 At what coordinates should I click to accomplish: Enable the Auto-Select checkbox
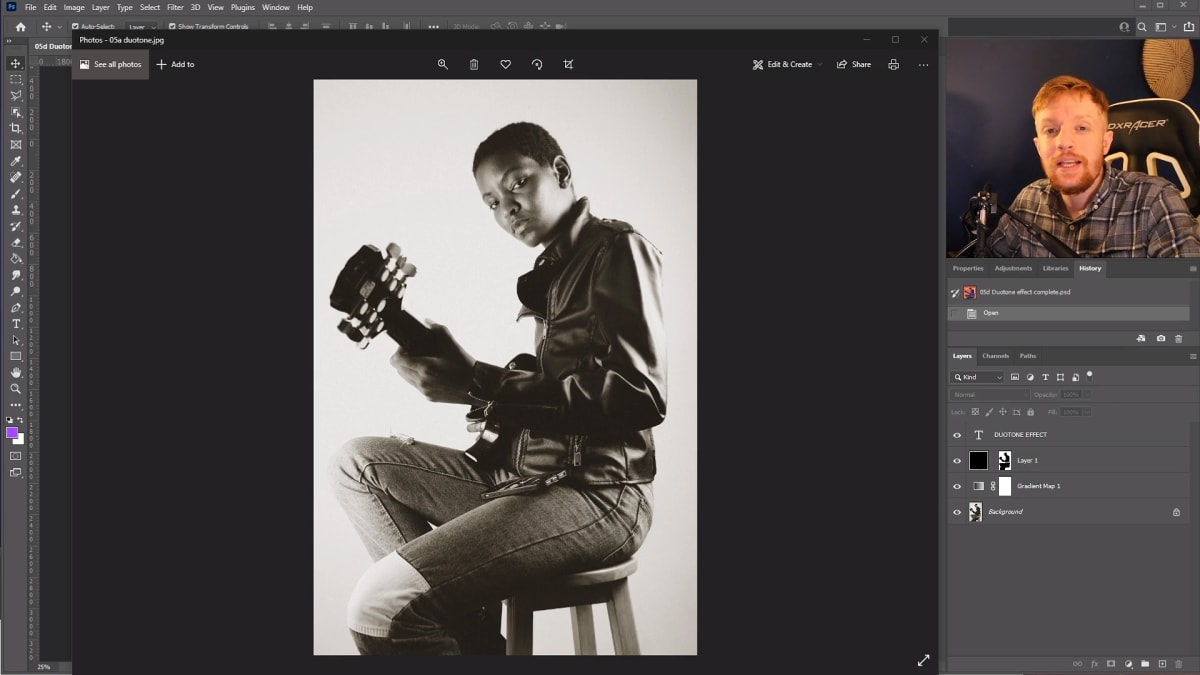click(76, 26)
